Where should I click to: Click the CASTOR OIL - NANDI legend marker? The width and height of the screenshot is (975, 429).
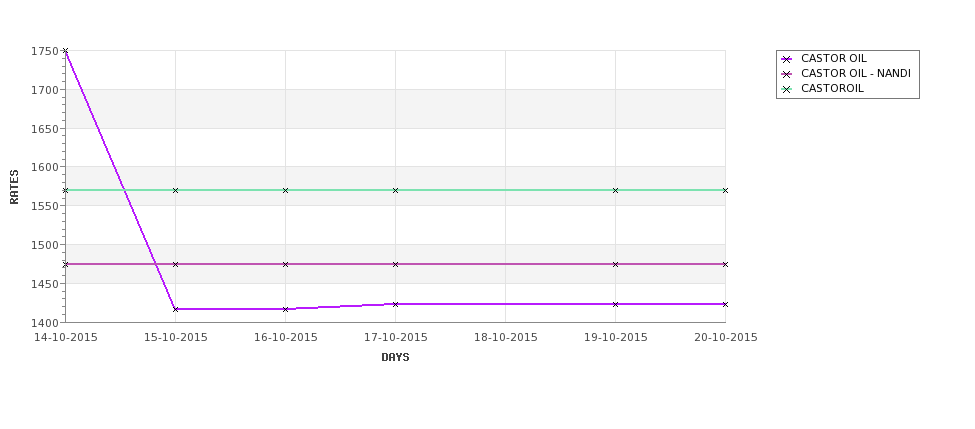(x=787, y=74)
